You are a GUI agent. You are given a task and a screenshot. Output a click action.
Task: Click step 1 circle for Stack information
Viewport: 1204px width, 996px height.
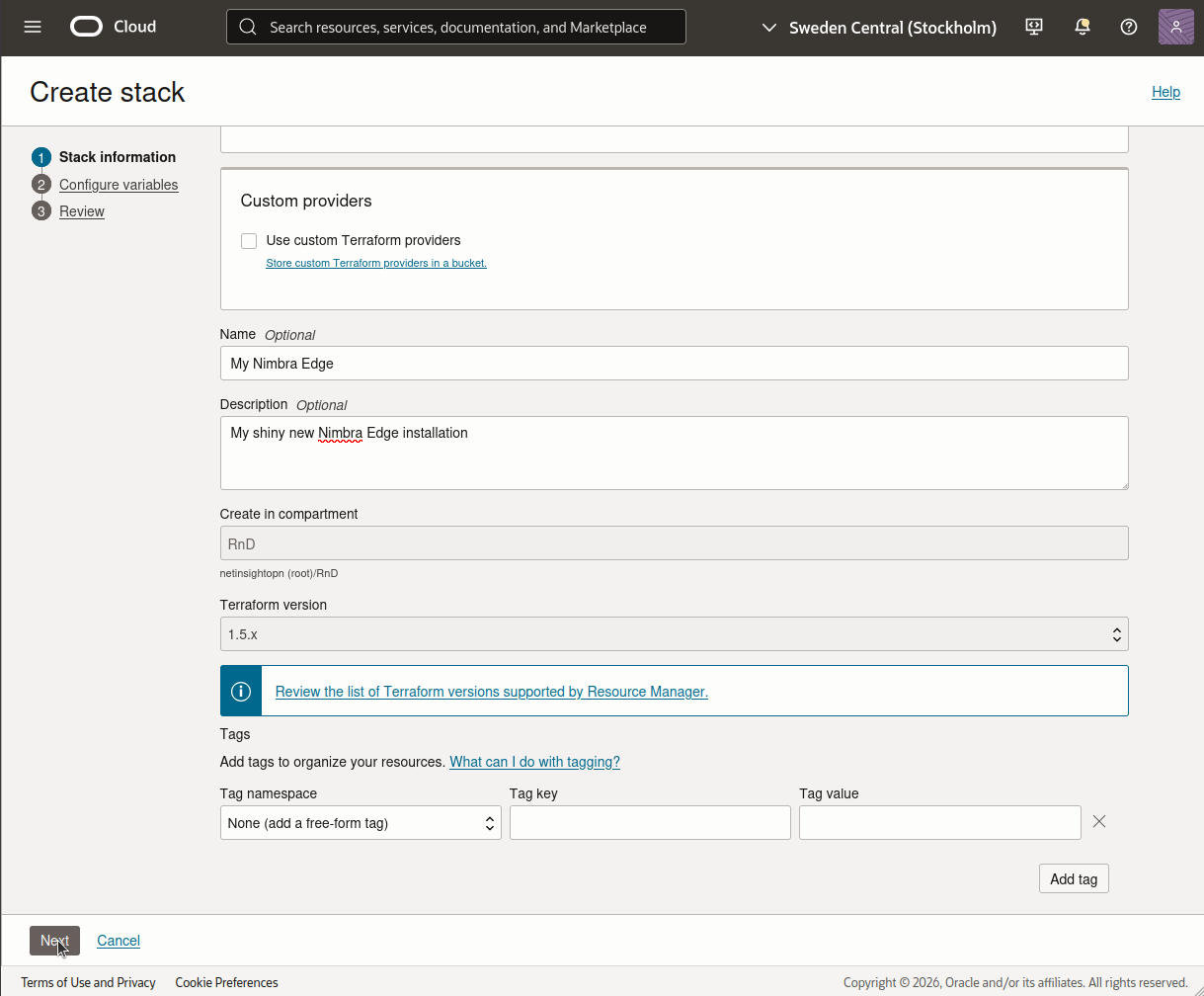(x=40, y=157)
